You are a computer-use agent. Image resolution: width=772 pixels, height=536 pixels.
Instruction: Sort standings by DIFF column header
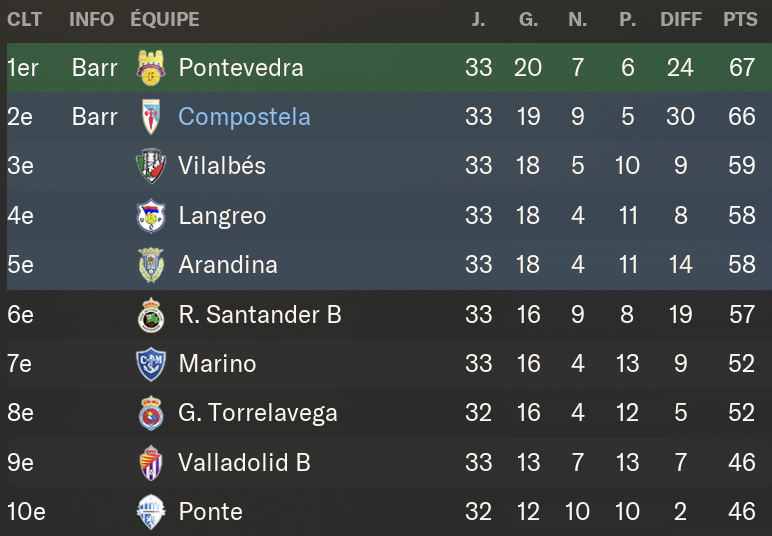pyautogui.click(x=681, y=20)
